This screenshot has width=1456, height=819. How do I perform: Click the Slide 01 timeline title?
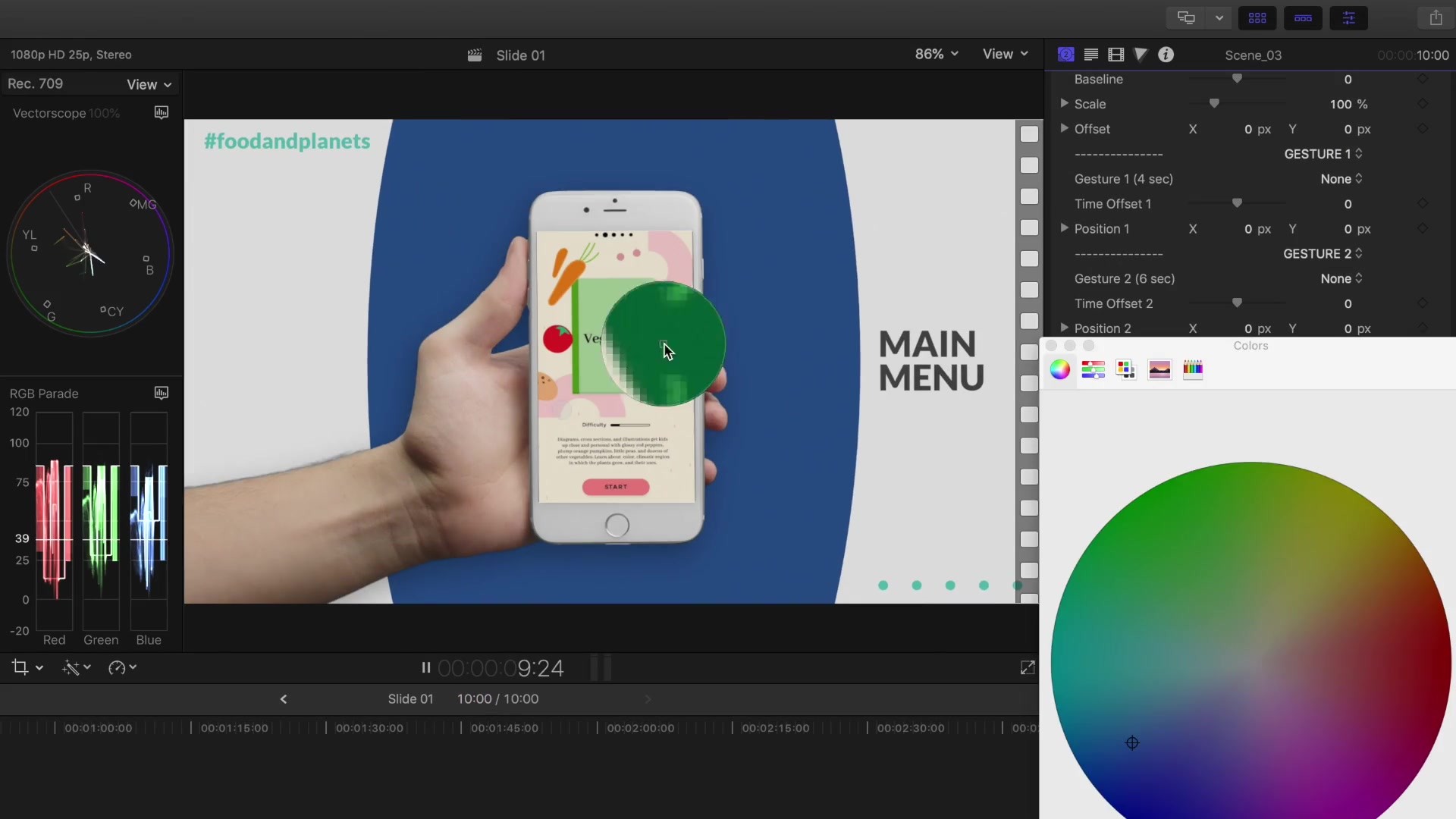pyautogui.click(x=410, y=699)
